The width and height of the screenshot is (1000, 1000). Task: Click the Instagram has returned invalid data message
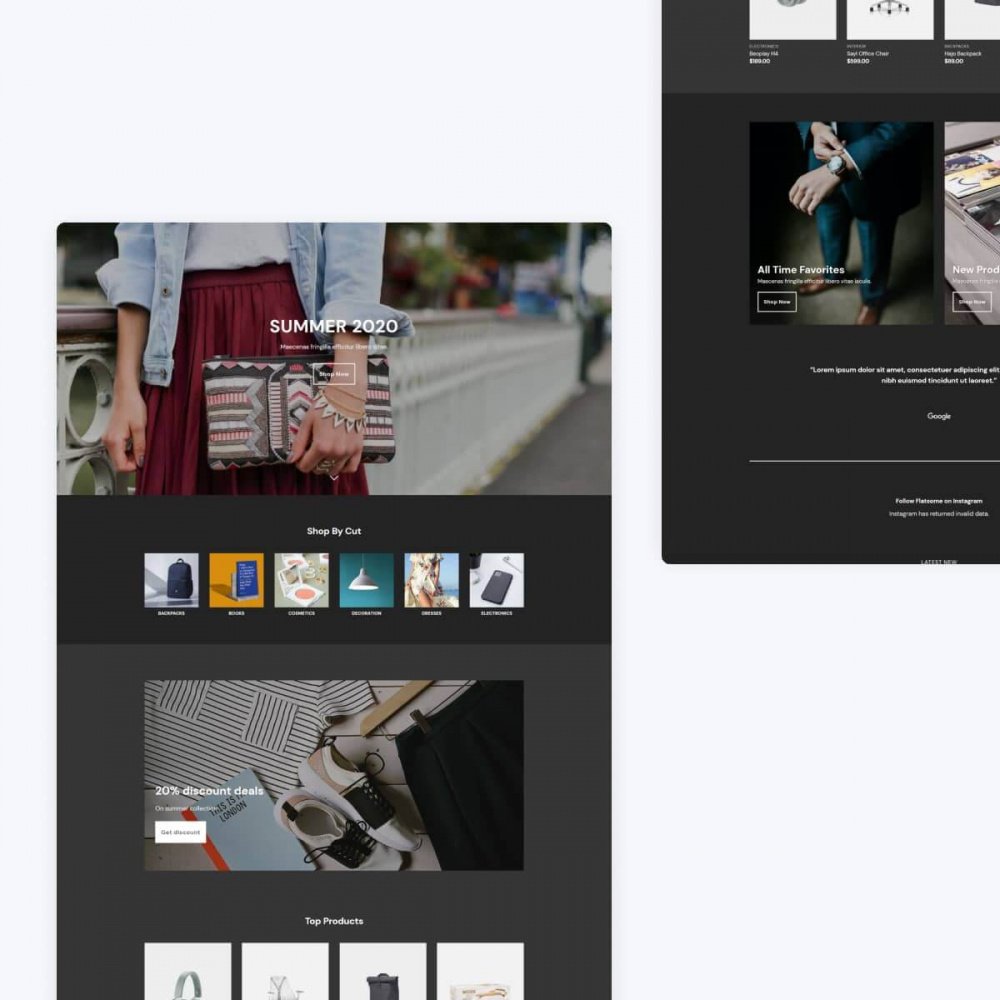point(939,514)
